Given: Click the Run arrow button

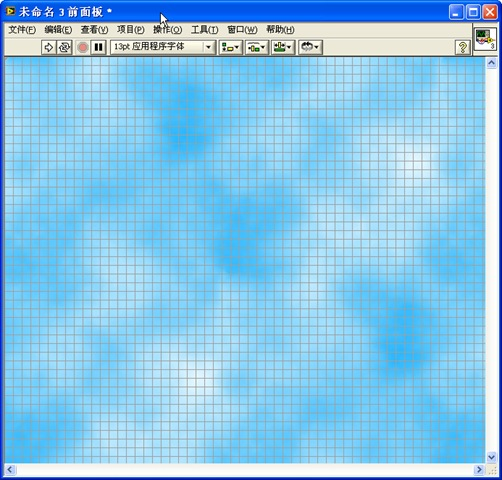Looking at the screenshot, I should (x=49, y=47).
